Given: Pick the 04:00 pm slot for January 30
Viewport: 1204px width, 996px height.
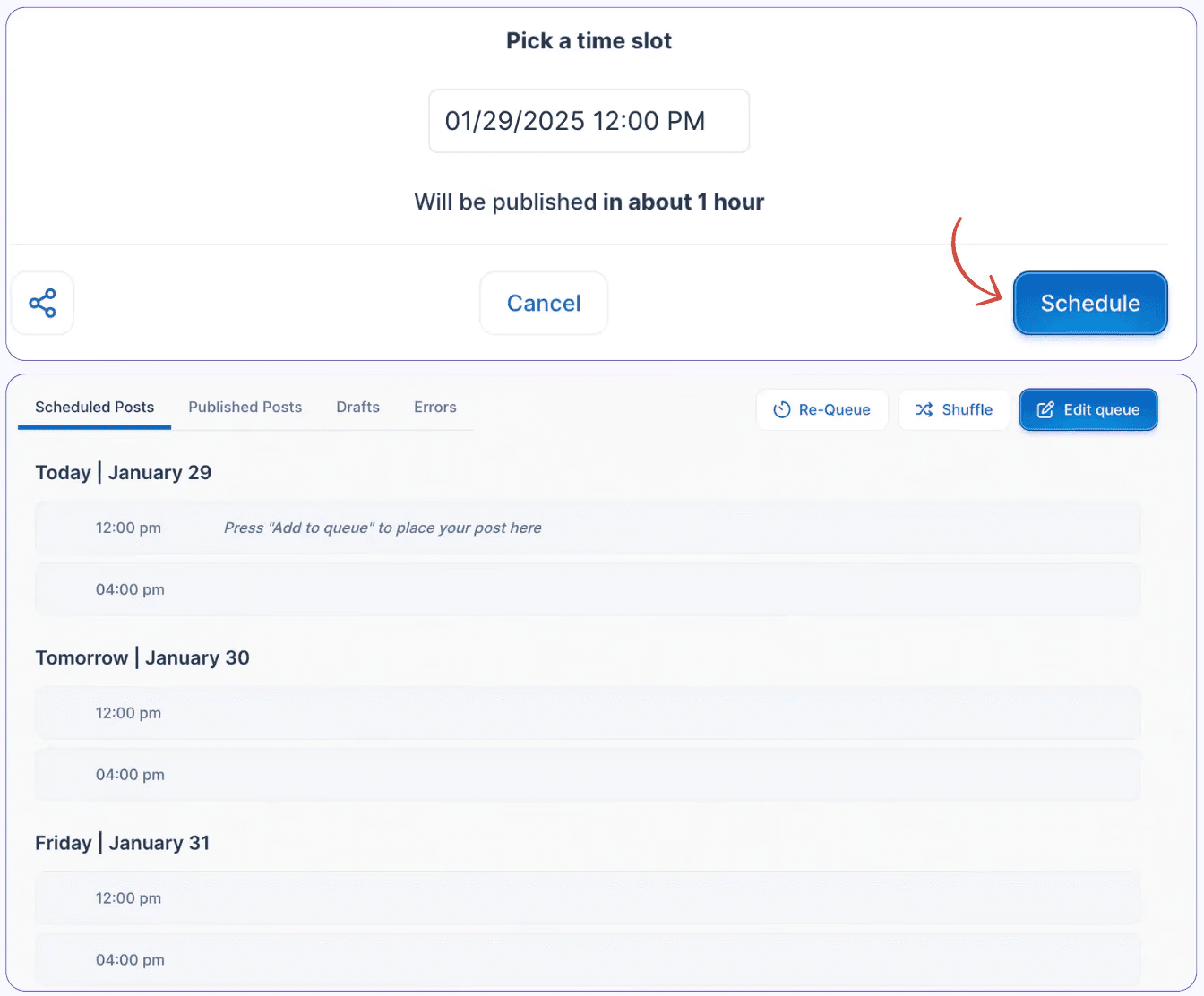Looking at the screenshot, I should coord(589,774).
